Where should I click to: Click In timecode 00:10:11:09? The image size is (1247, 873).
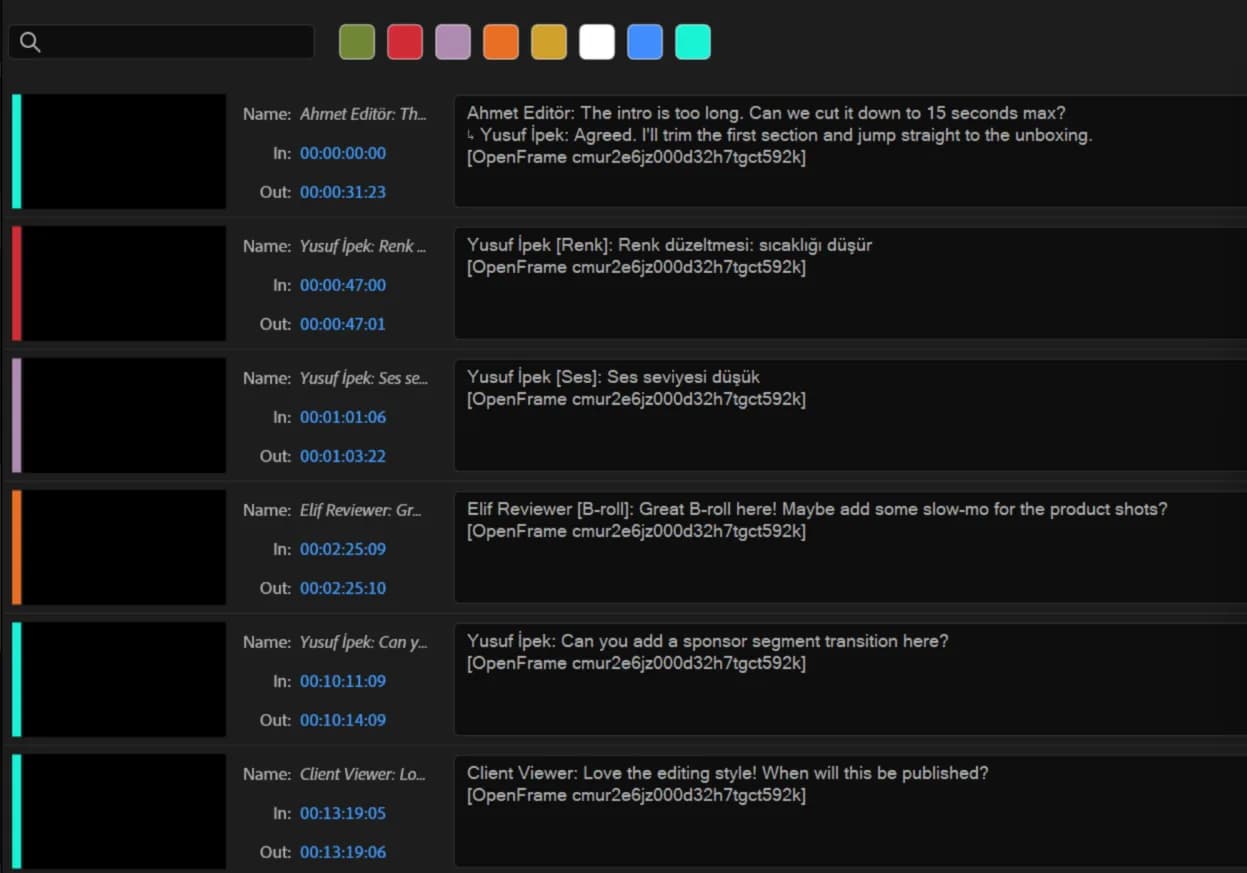pyautogui.click(x=343, y=681)
